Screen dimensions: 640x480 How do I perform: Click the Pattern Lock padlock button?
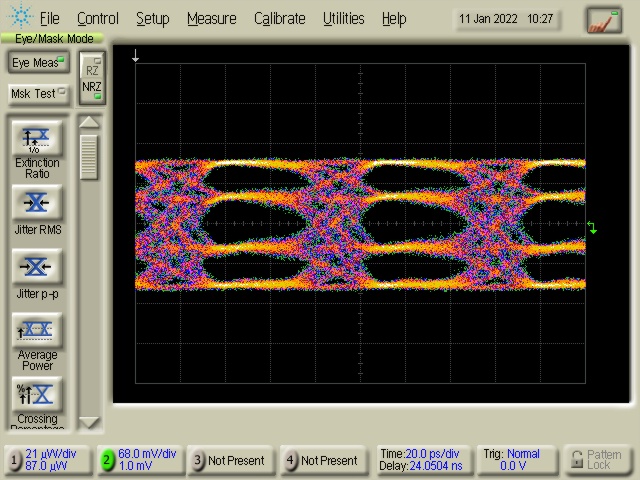[596, 460]
